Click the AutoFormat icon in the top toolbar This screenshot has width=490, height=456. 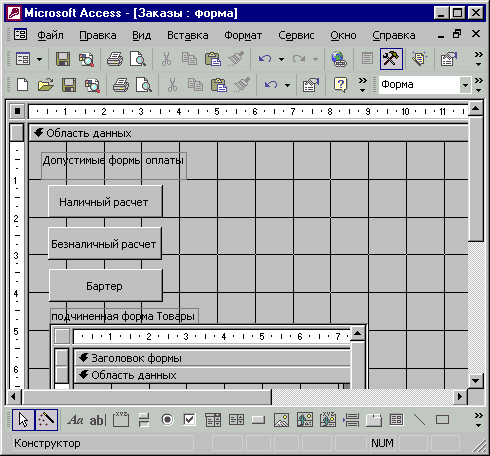tap(419, 59)
